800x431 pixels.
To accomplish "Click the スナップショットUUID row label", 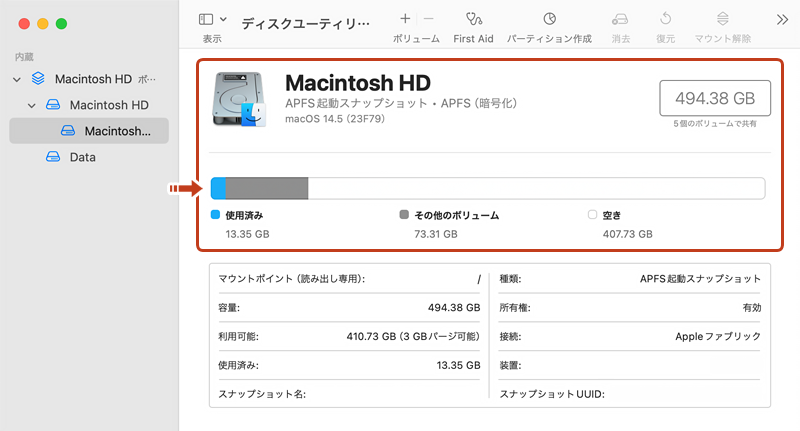I will (552, 394).
